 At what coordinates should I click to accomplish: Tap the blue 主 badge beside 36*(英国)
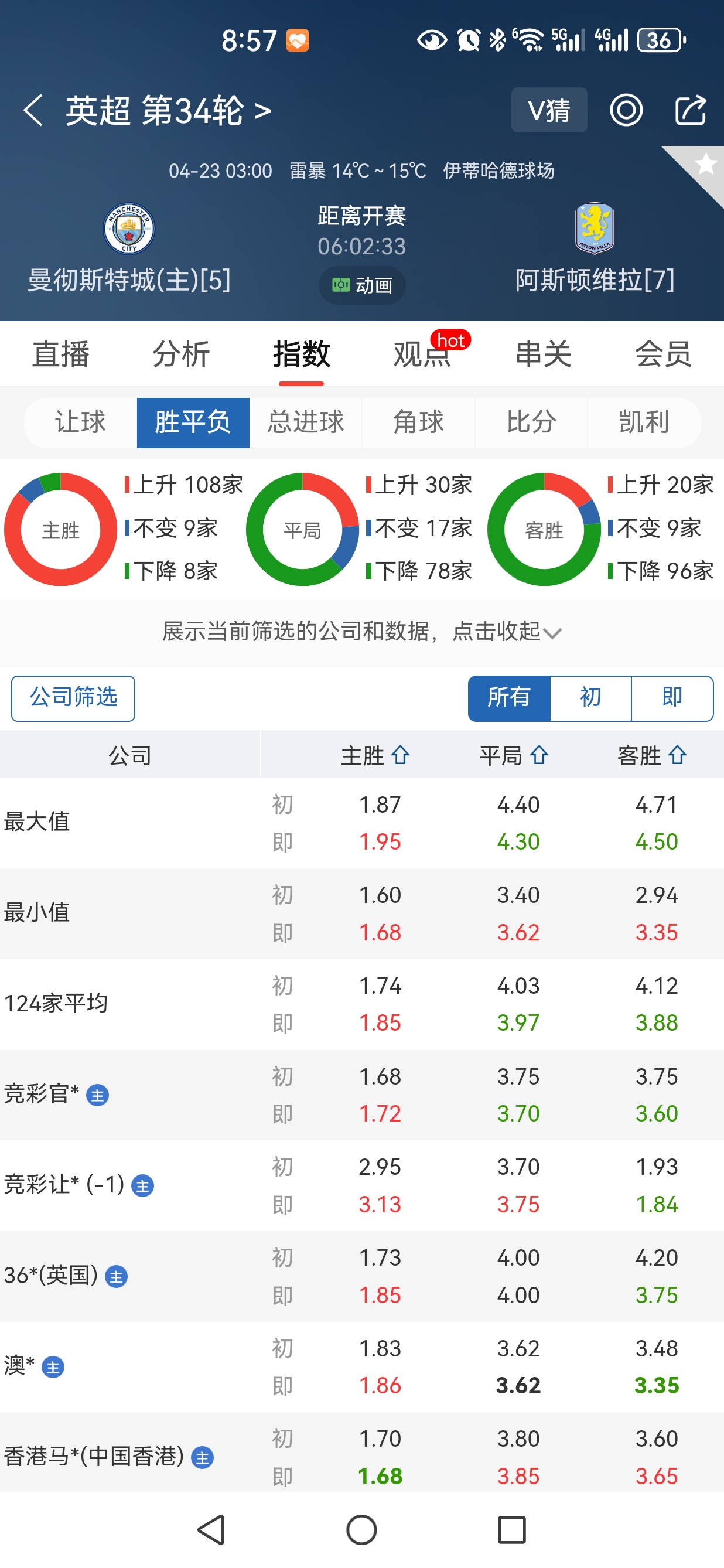tap(116, 1276)
